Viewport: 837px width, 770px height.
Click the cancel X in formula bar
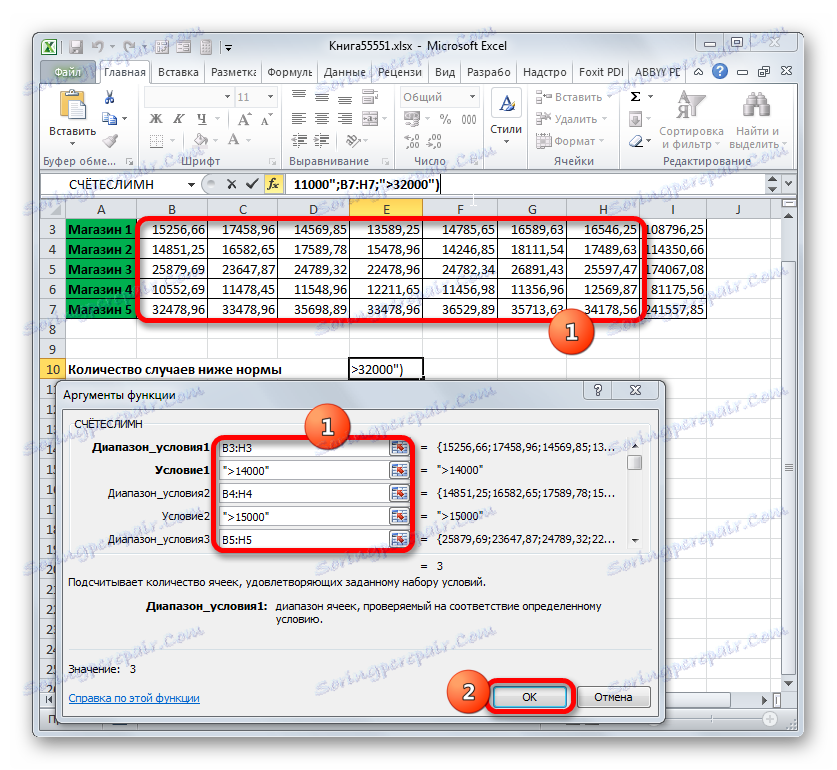[x=231, y=184]
